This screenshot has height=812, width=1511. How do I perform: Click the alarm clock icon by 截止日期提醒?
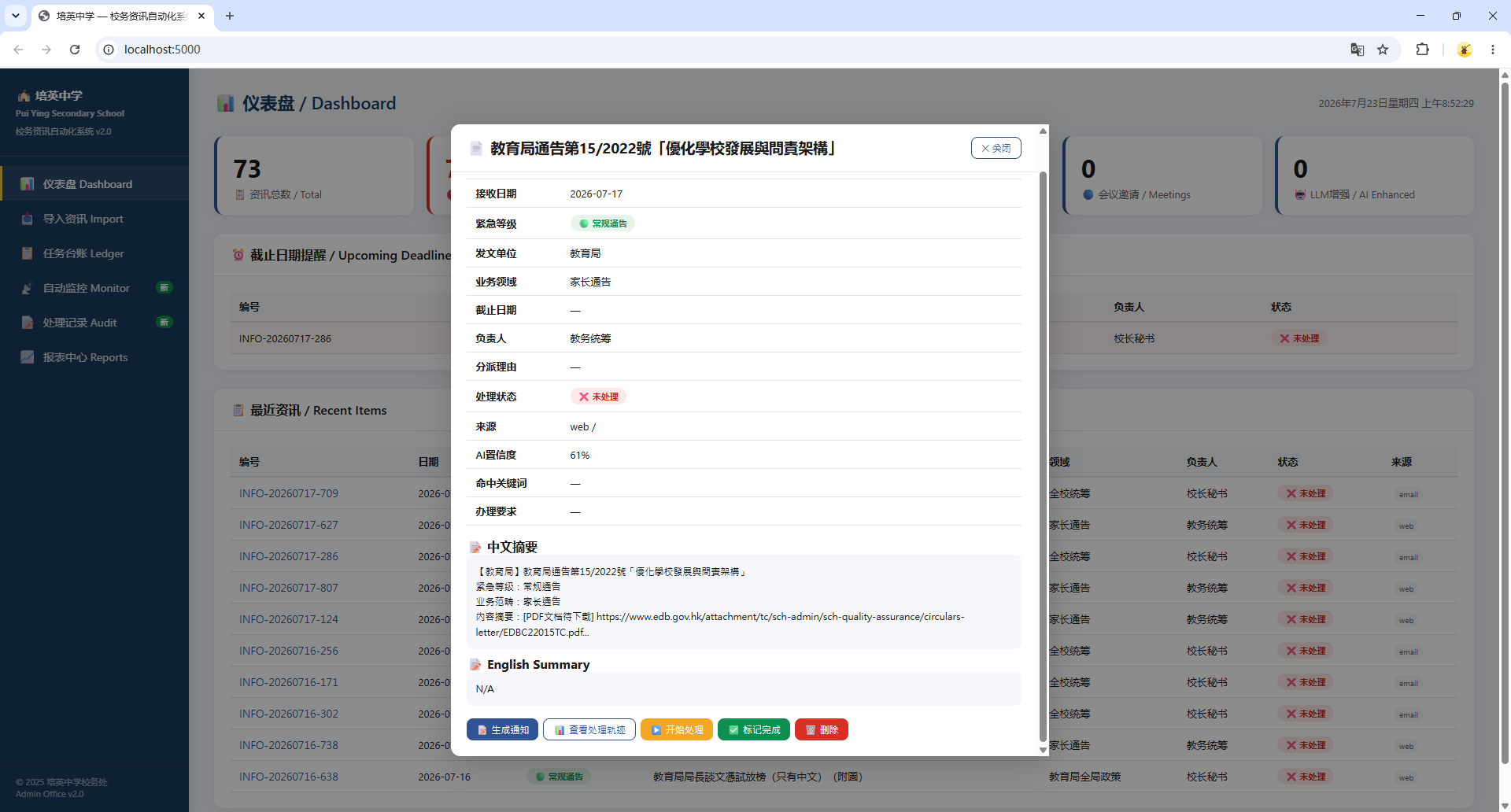pyautogui.click(x=238, y=255)
